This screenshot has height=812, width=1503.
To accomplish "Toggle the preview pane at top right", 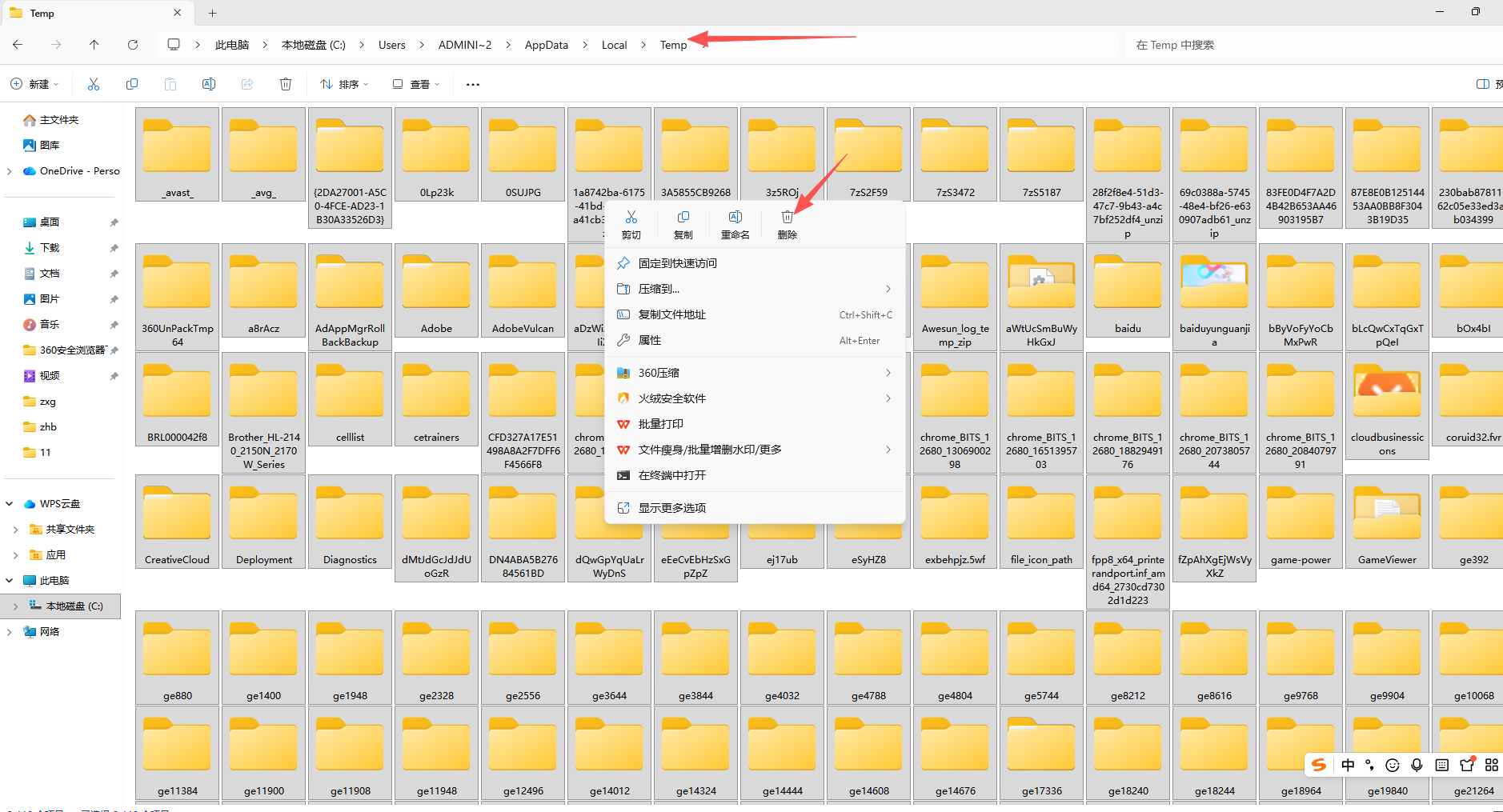I will (1481, 84).
